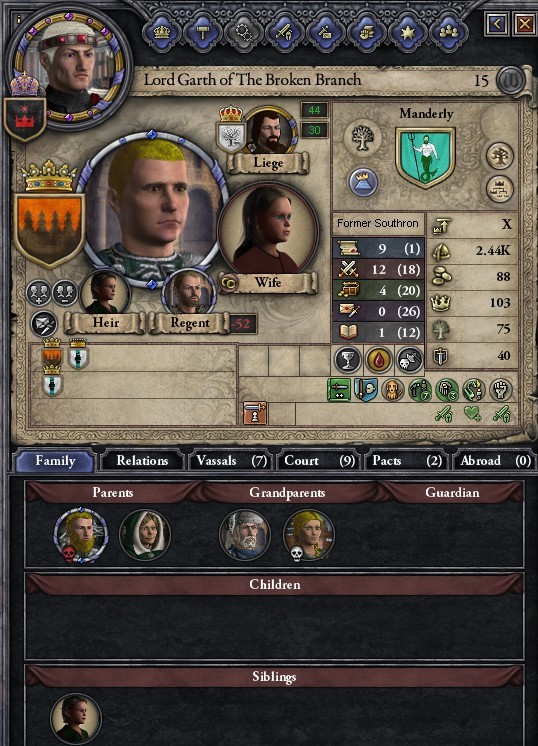Open the three-people icon tab

449,33
